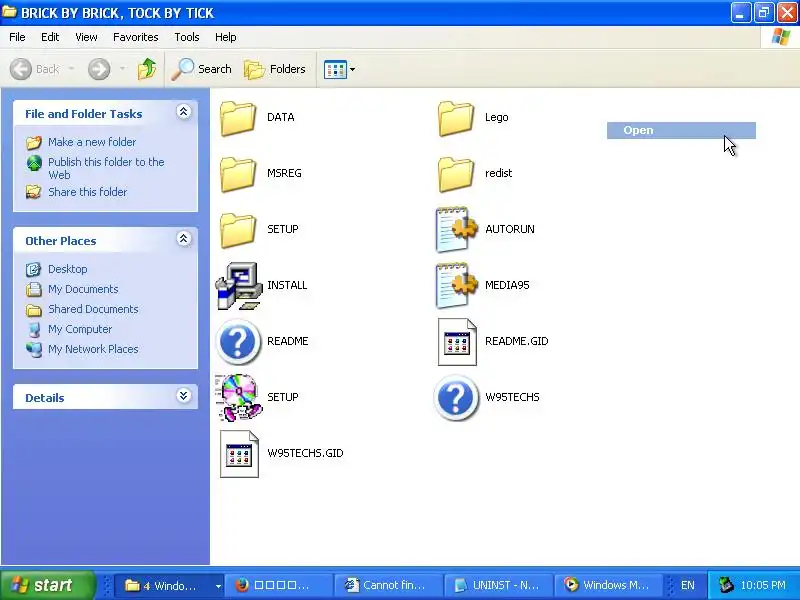Click the 10:05 PM clock
This screenshot has height=600, width=800.
[763, 585]
